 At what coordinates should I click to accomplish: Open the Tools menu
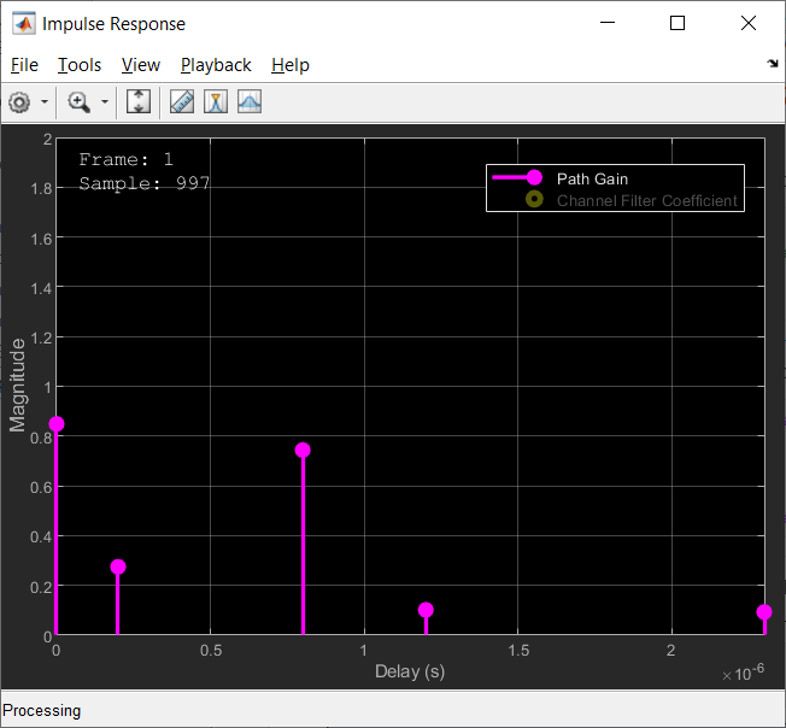pos(79,65)
